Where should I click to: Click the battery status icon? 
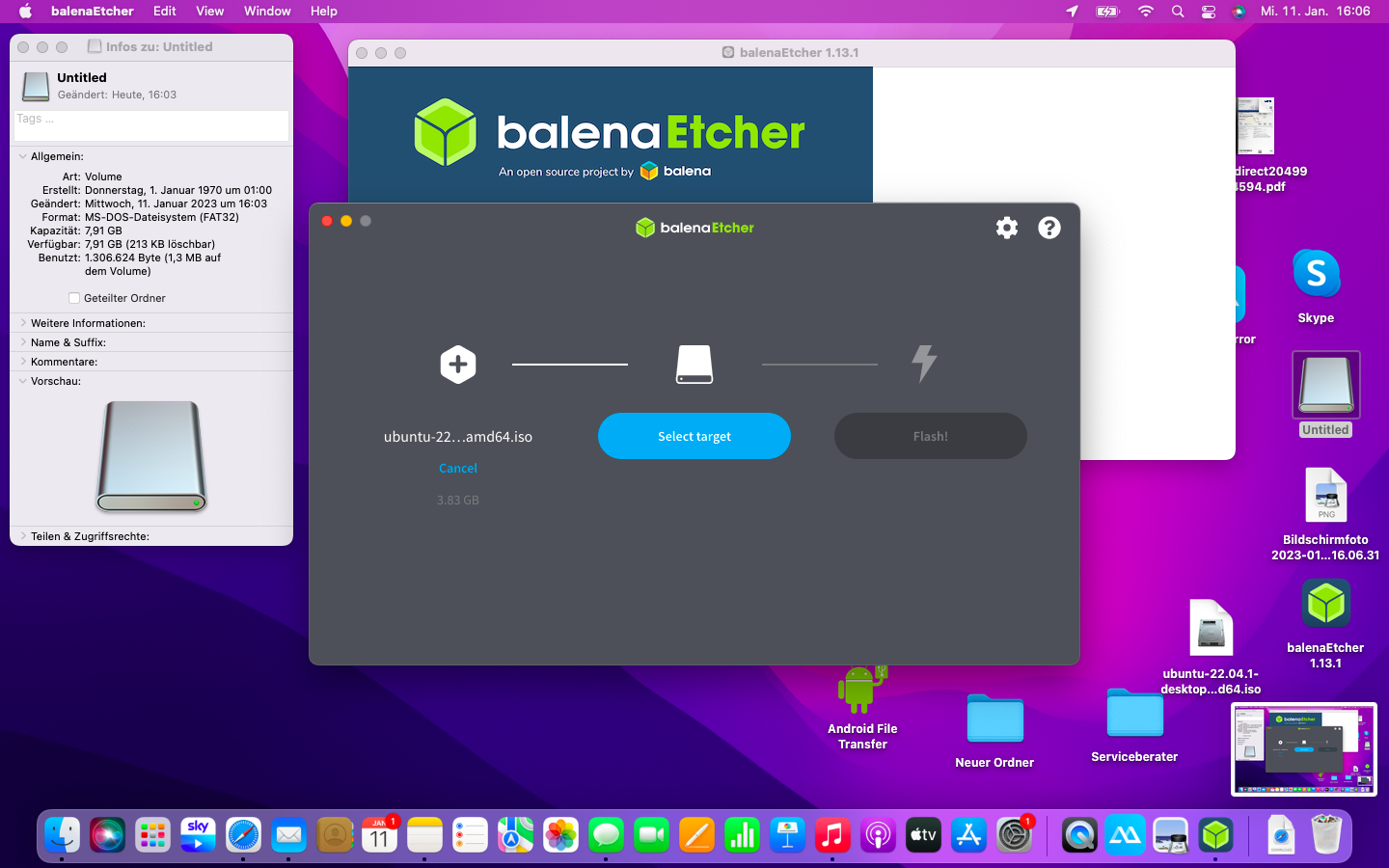pyautogui.click(x=1107, y=12)
